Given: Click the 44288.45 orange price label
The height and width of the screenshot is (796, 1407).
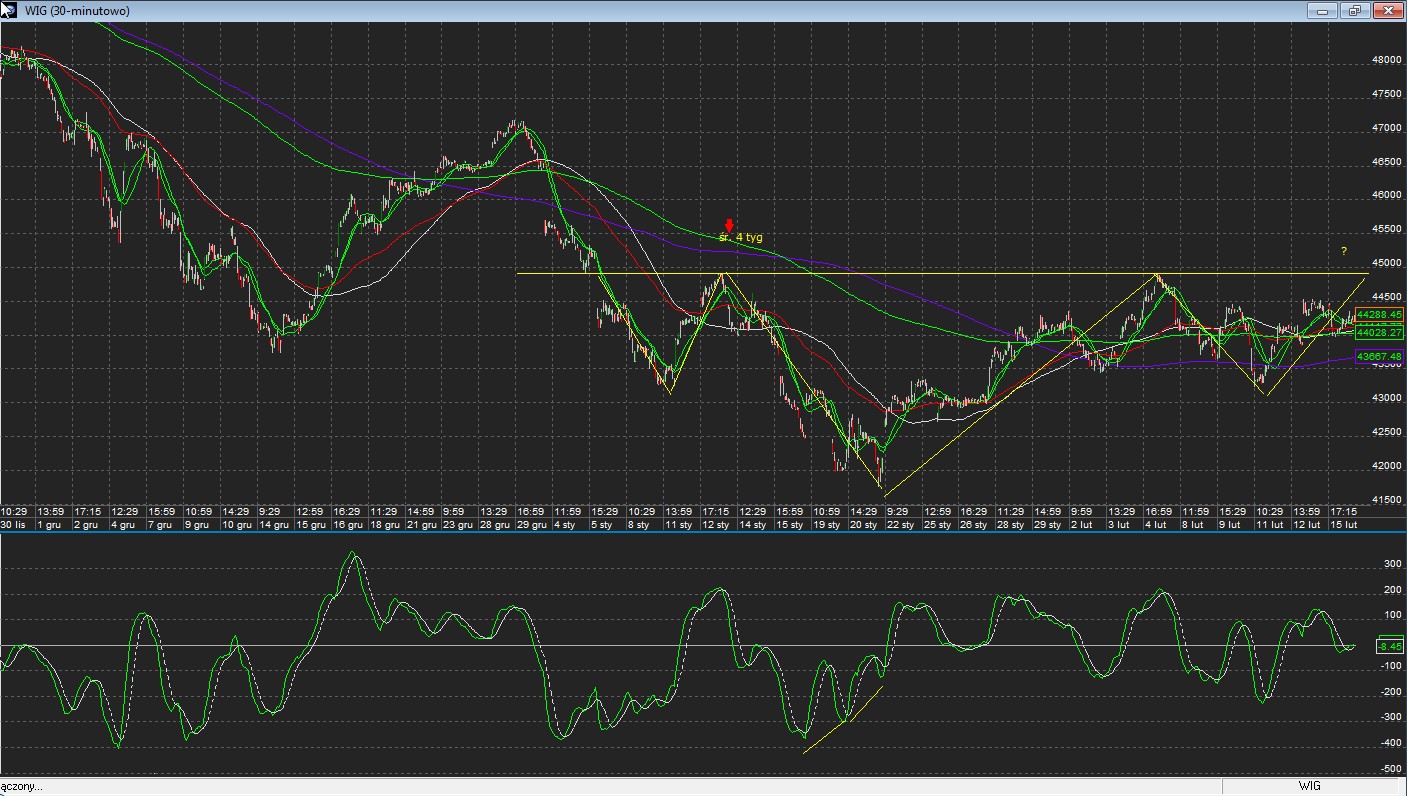Looking at the screenshot, I should (1378, 314).
